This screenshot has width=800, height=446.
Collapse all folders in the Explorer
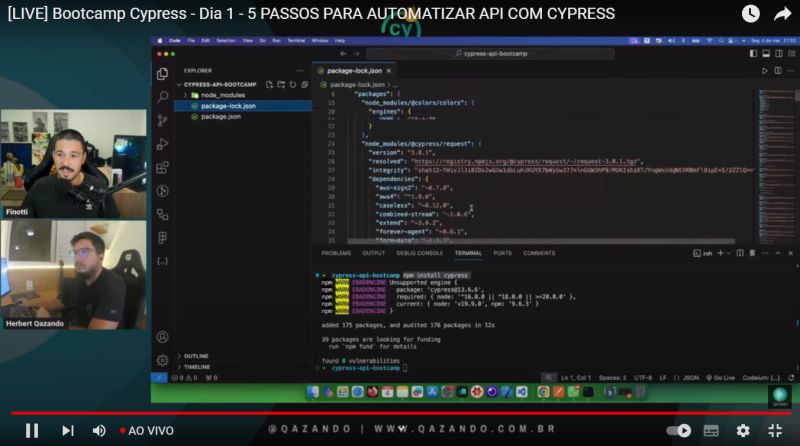pyautogui.click(x=305, y=85)
